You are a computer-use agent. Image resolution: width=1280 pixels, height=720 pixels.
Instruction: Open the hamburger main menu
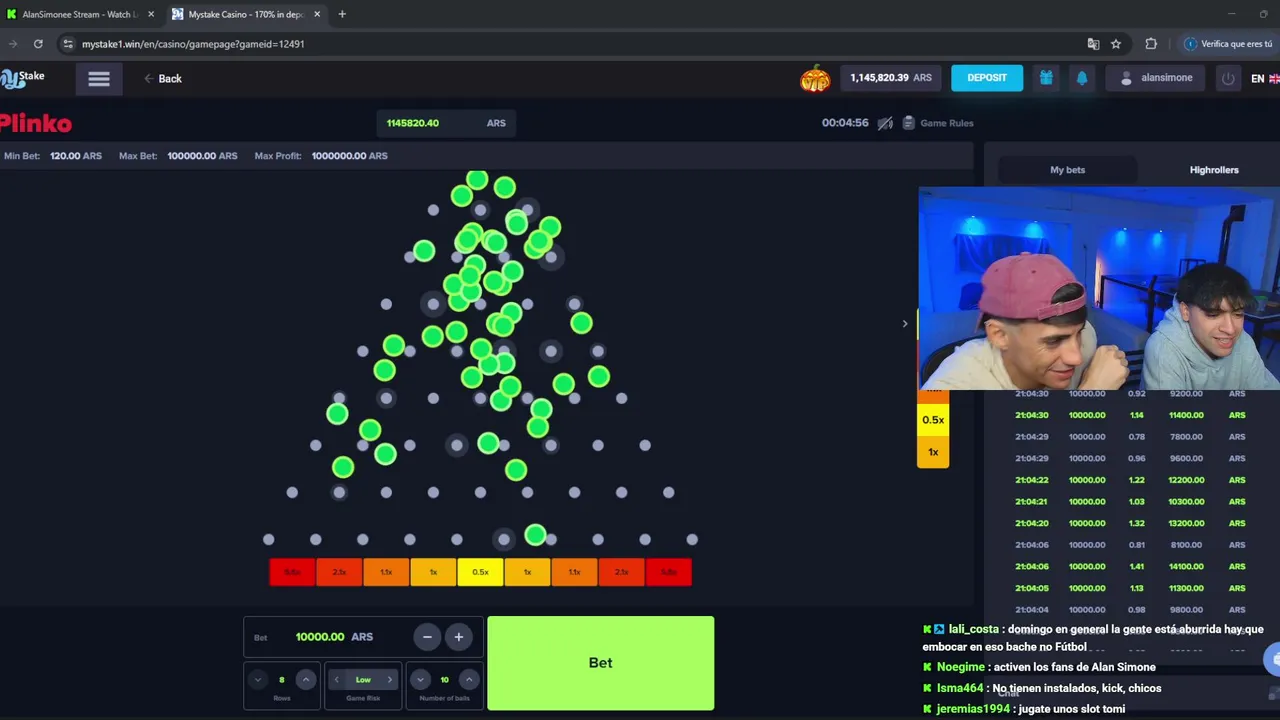click(x=98, y=79)
